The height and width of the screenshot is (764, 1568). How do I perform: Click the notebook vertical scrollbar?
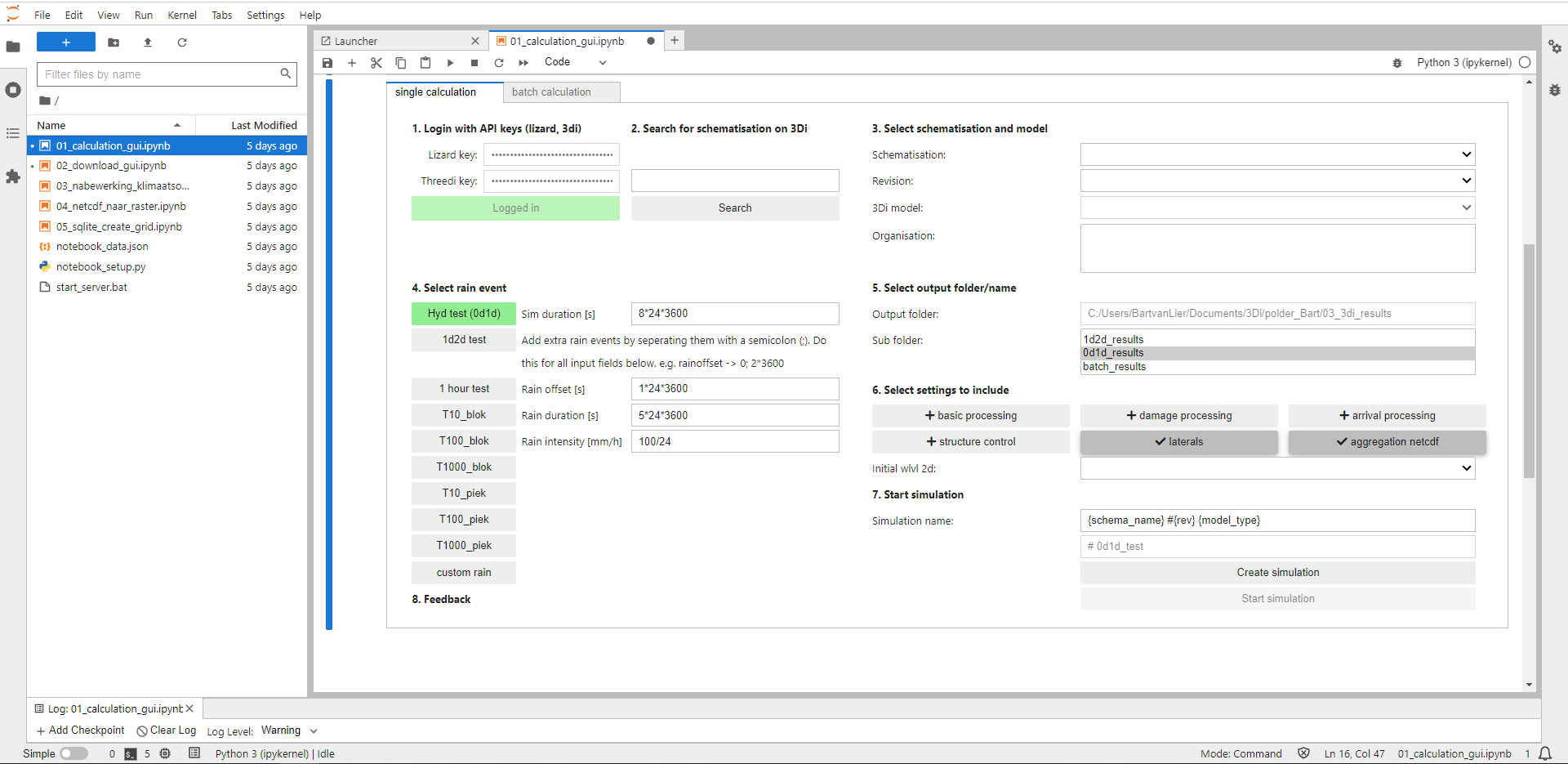(1529, 360)
